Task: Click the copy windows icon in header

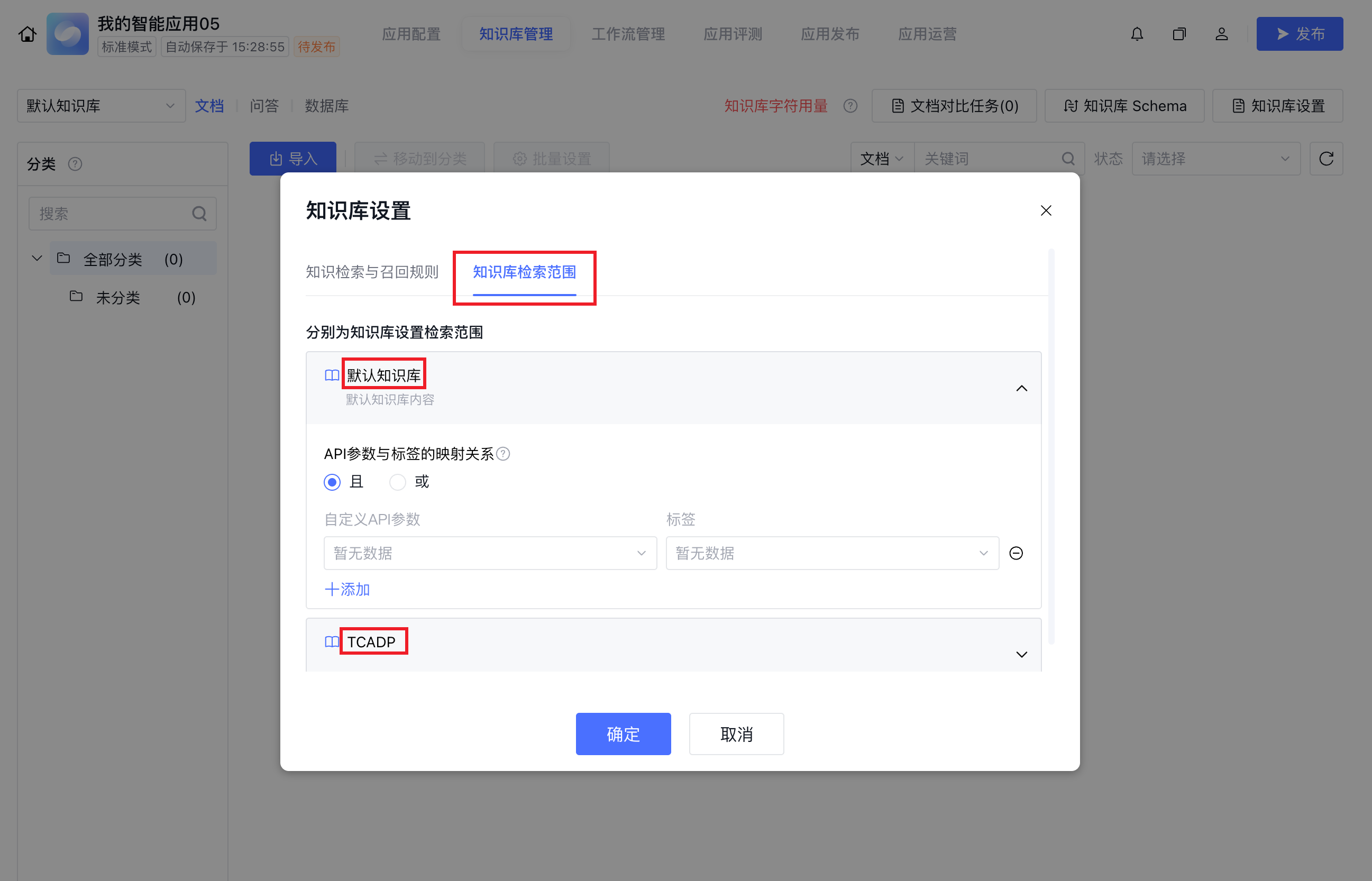Action: (1179, 34)
